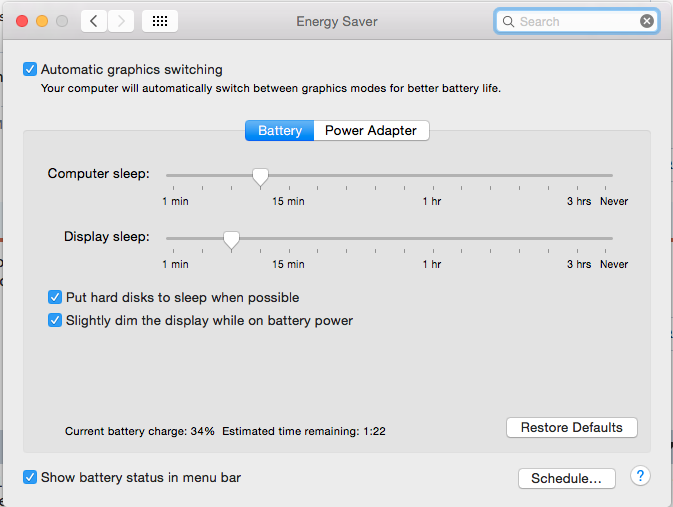The width and height of the screenshot is (673, 507).
Task: Uncheck Put hard disks to sleep when possible
Action: 55,297
